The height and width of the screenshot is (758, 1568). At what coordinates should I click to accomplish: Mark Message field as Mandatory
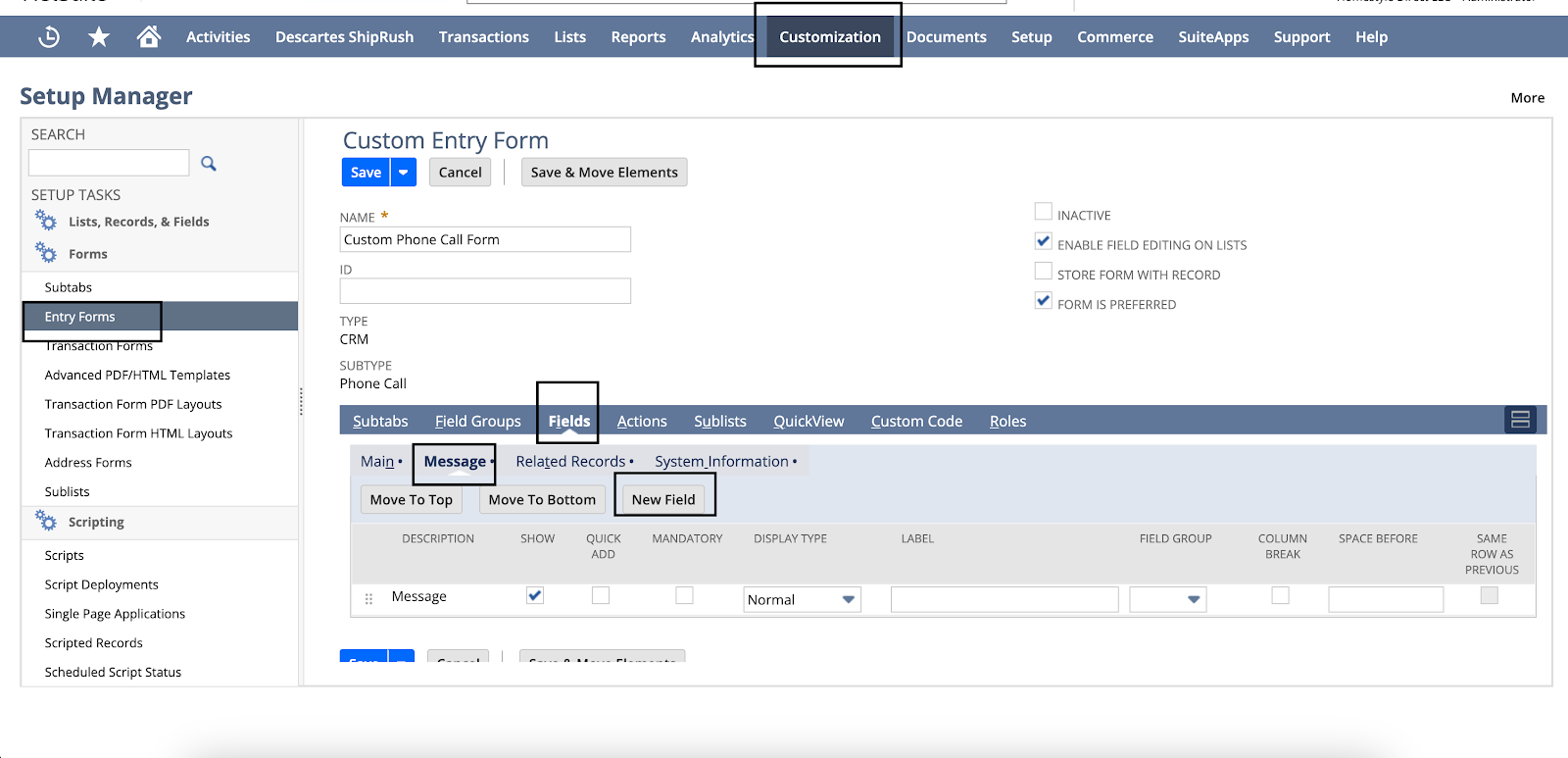(685, 595)
